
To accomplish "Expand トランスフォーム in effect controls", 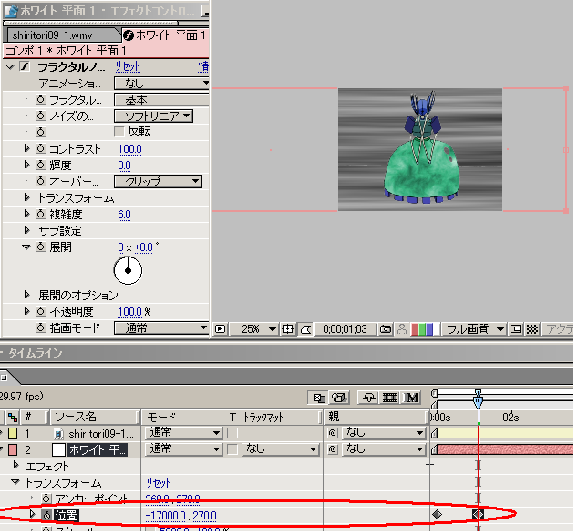I will click(x=27, y=197).
